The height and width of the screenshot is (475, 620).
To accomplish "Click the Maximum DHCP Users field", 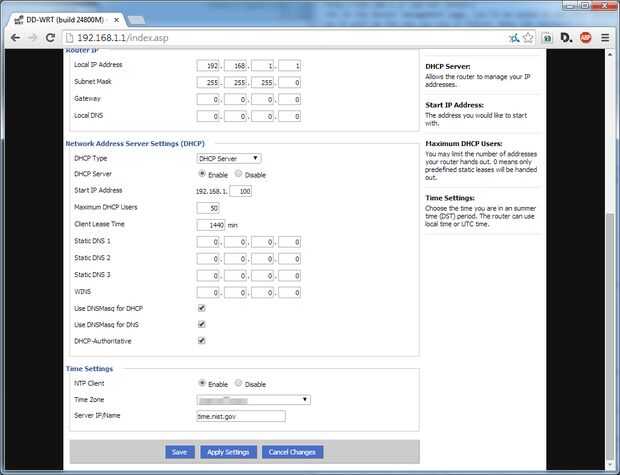I will click(x=208, y=208).
